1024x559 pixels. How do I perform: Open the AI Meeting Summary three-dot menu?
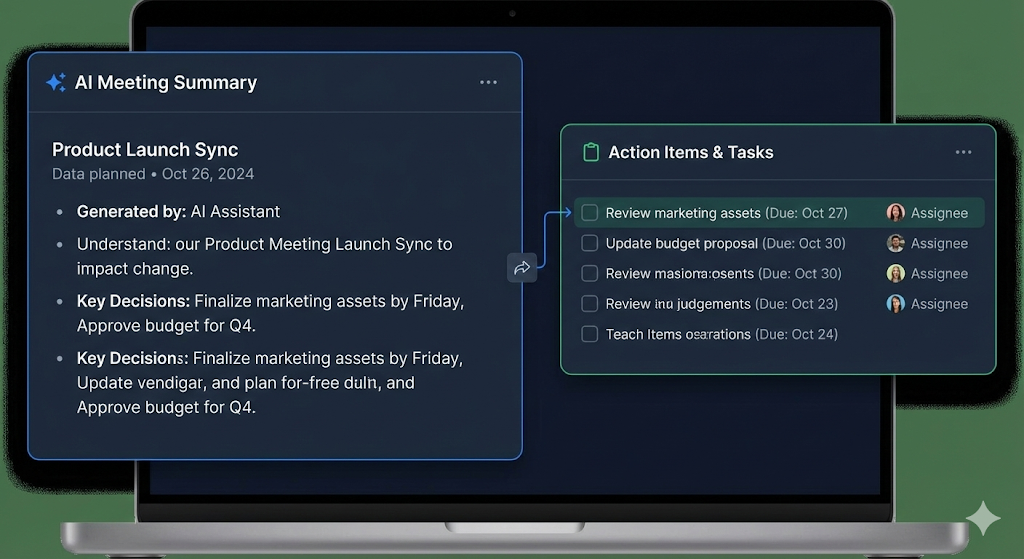click(488, 83)
